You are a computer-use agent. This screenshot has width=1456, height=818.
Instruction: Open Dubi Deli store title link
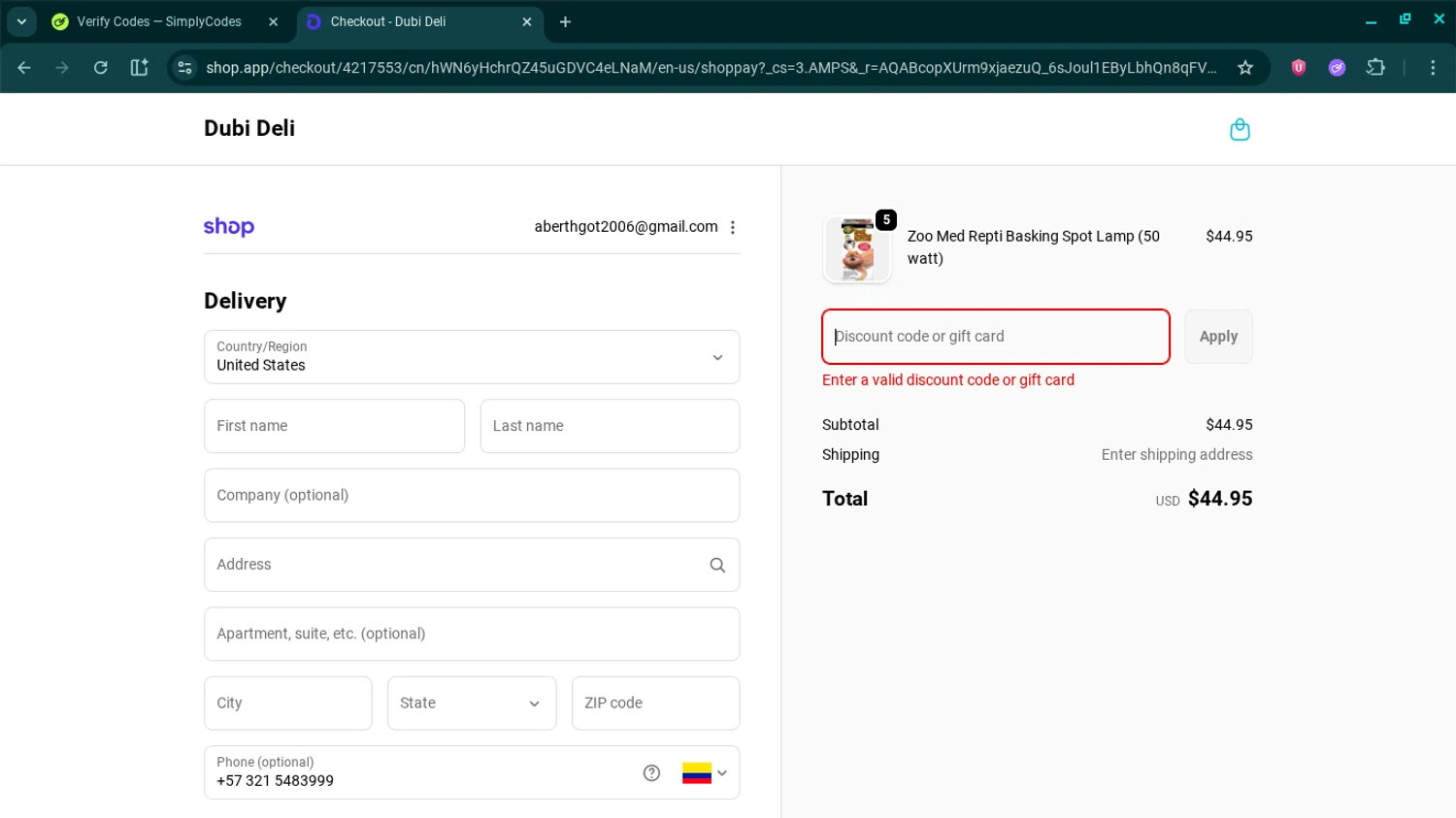(x=249, y=128)
